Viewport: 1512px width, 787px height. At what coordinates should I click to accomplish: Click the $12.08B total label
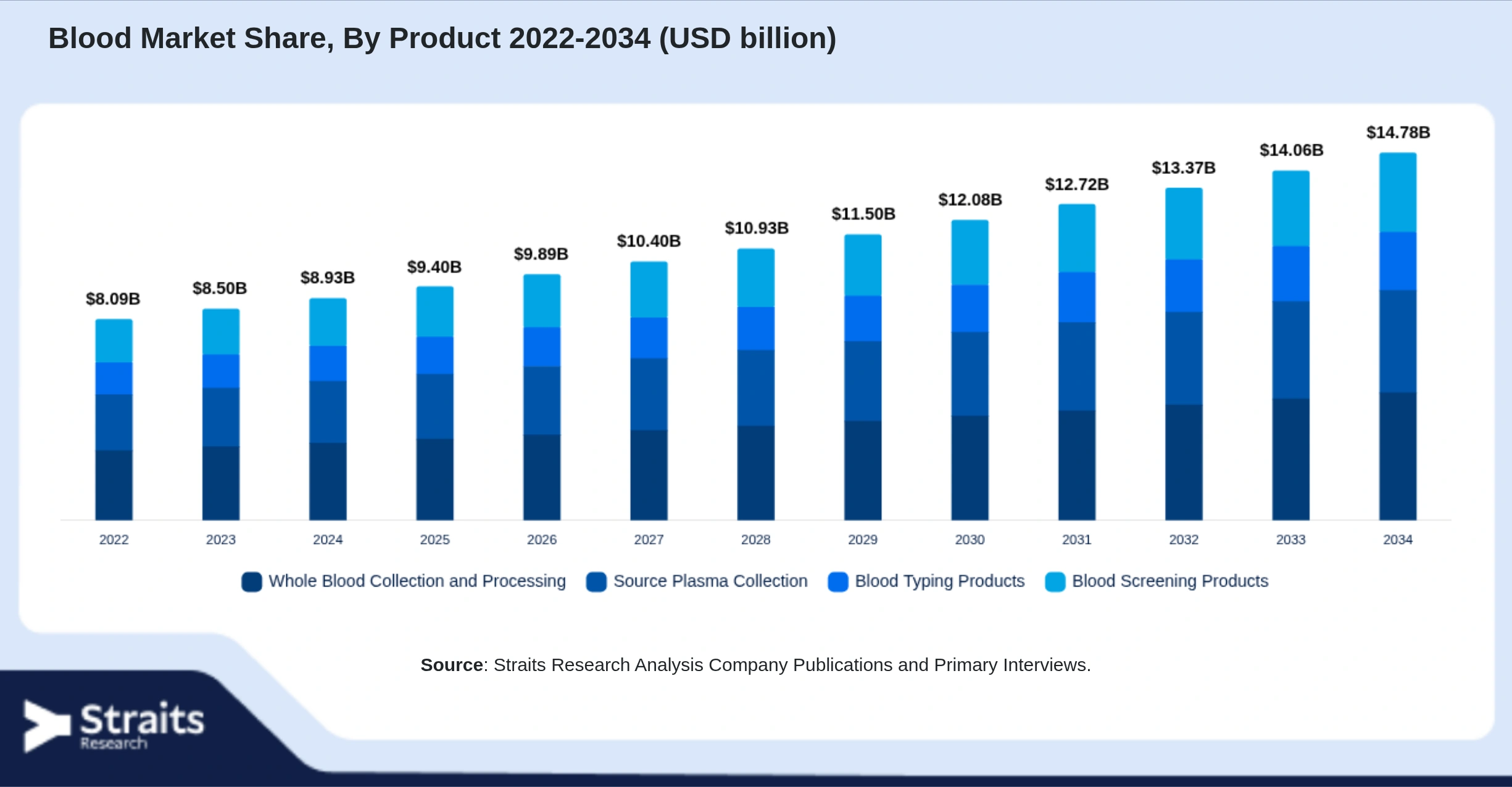[970, 200]
